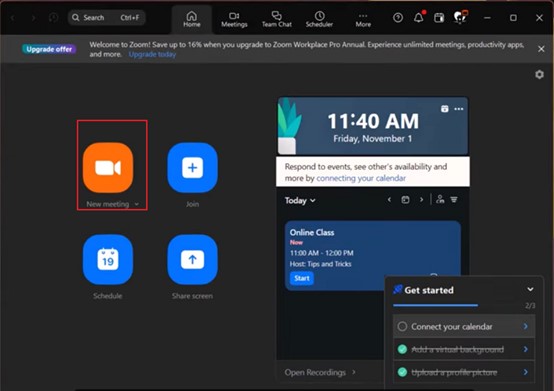554x391 pixels.
Task: Open the More menu in the top bar
Action: pos(363,20)
